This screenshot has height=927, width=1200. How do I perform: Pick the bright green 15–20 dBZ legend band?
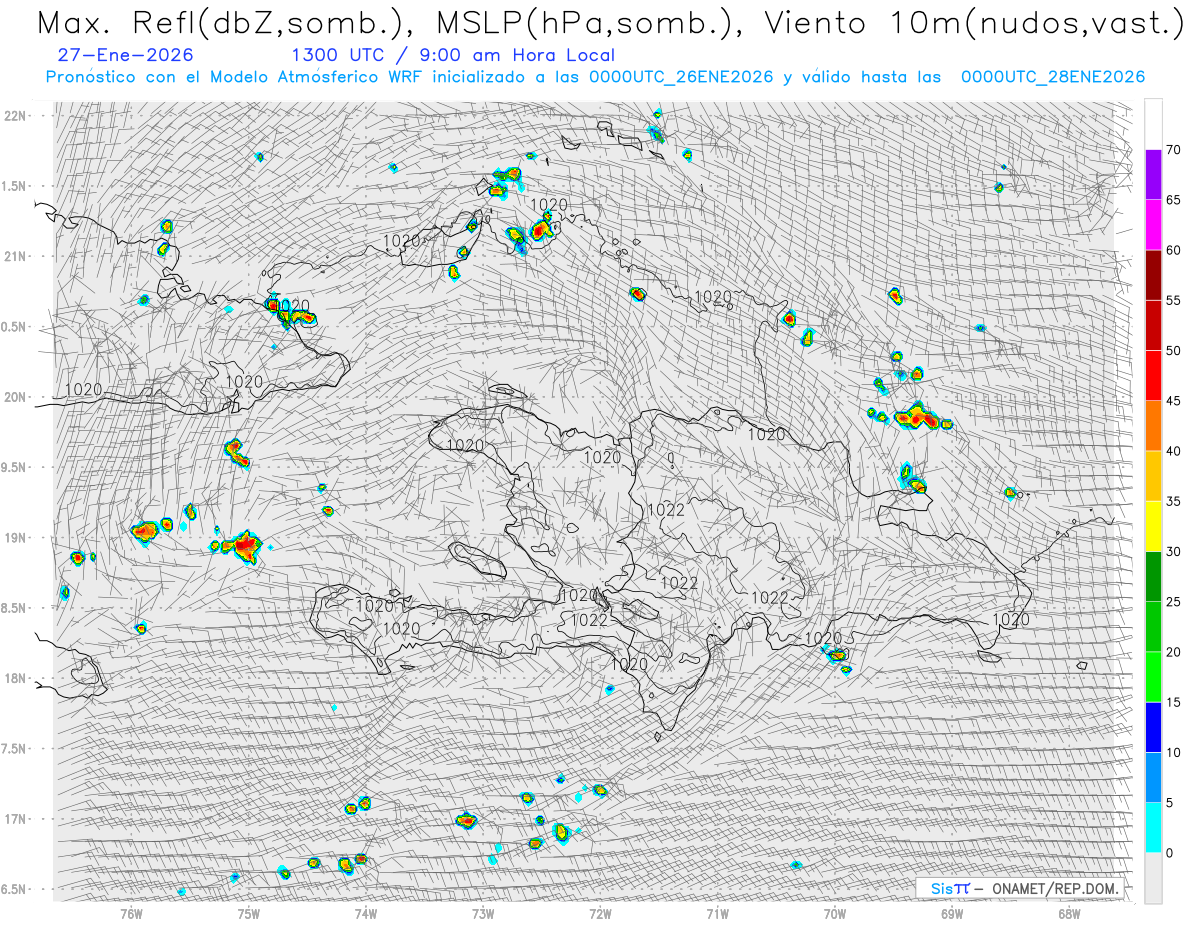click(x=1153, y=677)
